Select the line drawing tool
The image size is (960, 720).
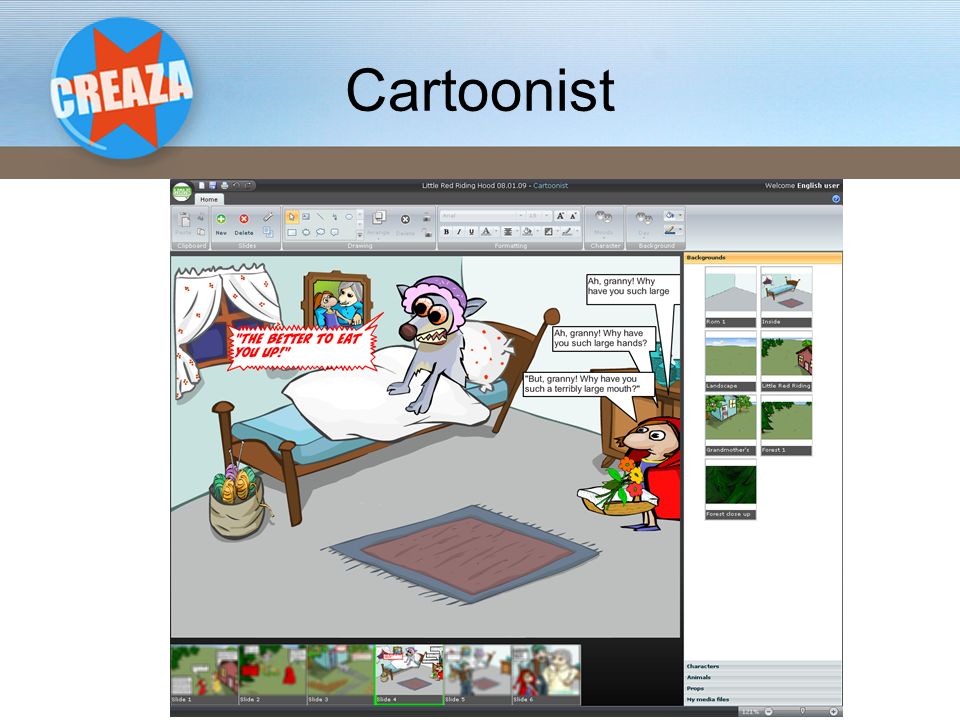pos(320,217)
